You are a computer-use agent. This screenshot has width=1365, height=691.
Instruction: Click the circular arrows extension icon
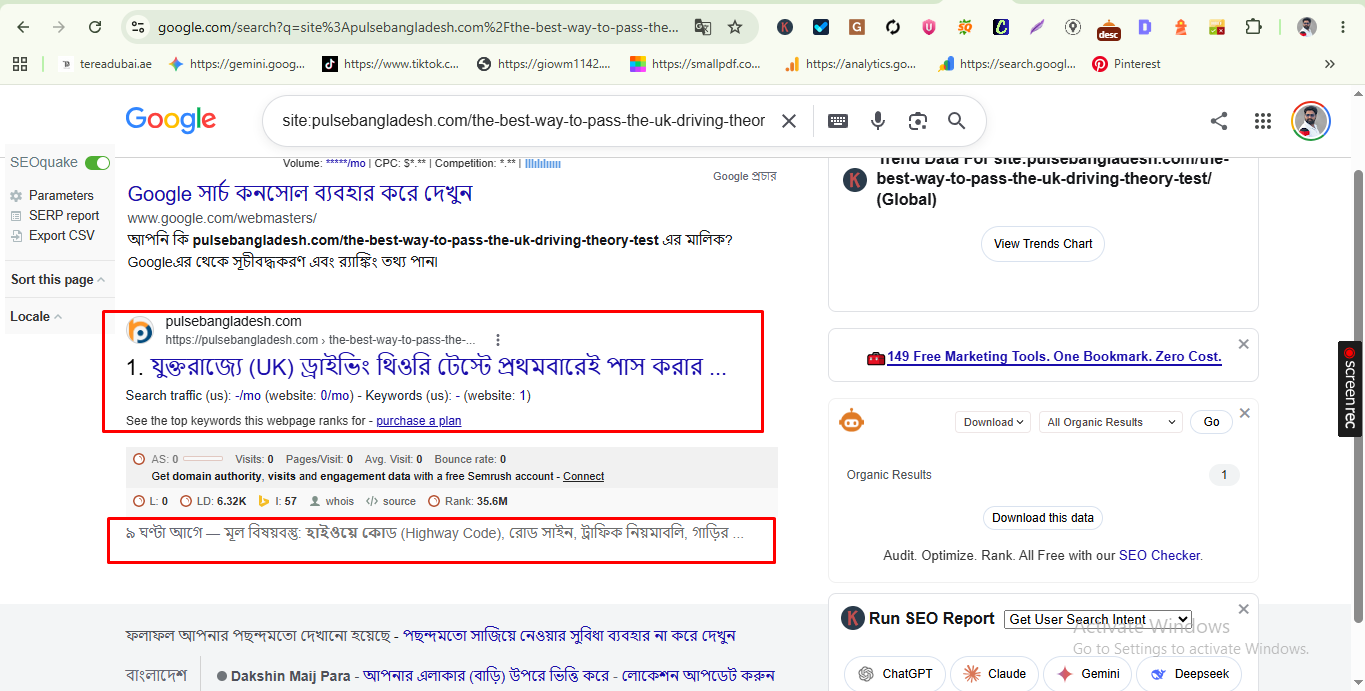tap(893, 27)
